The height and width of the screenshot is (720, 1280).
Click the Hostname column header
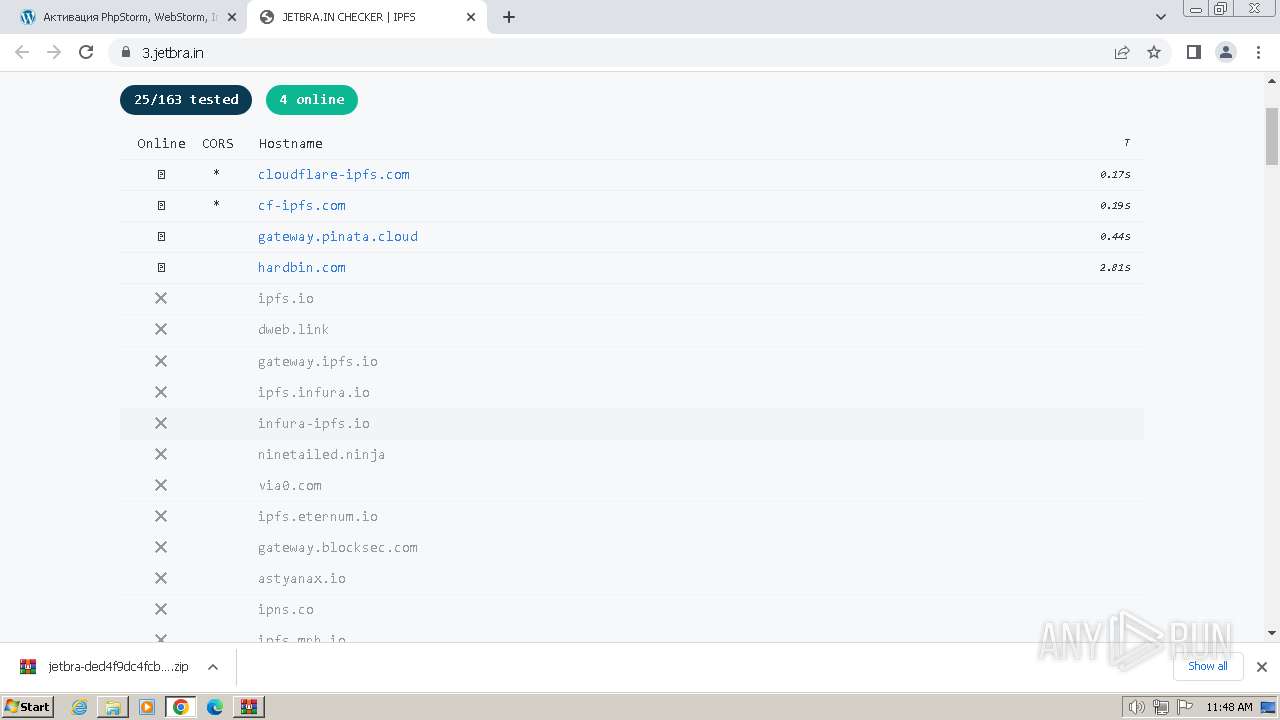pos(290,143)
